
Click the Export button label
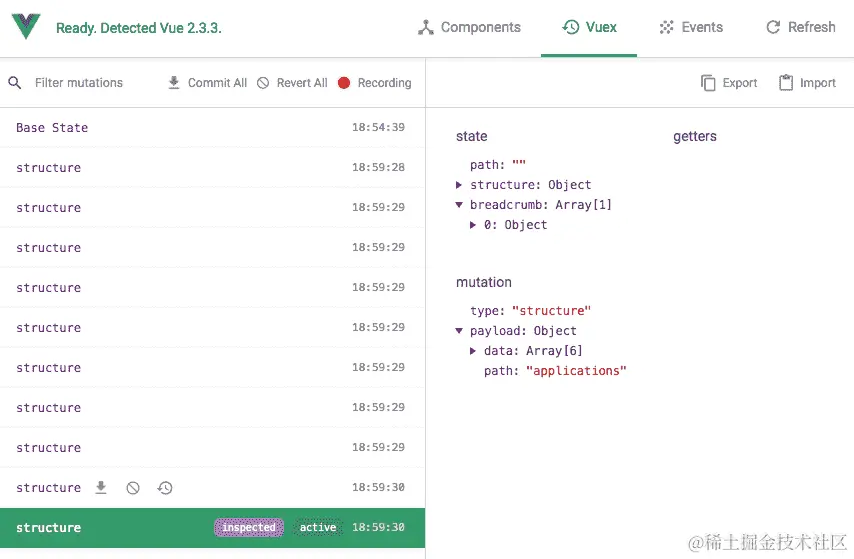[740, 83]
